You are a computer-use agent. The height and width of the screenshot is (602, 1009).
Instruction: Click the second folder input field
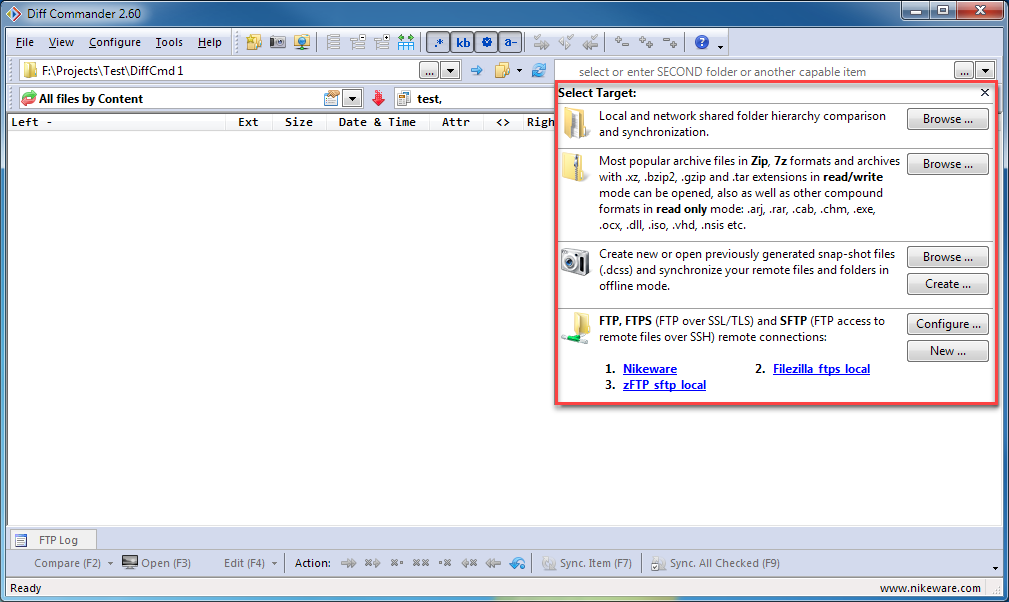[x=750, y=71]
